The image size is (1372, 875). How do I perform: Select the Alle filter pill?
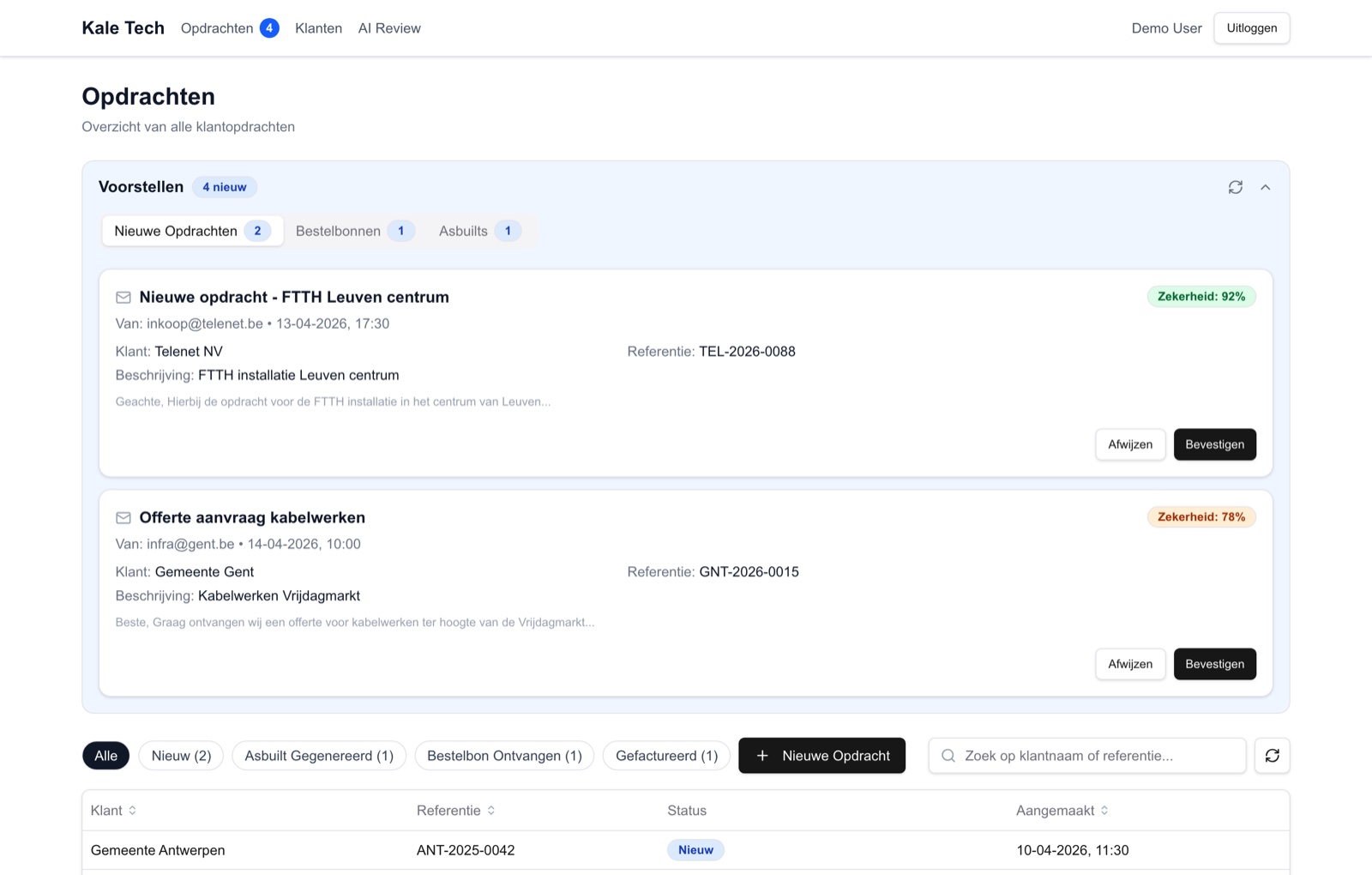[105, 756]
